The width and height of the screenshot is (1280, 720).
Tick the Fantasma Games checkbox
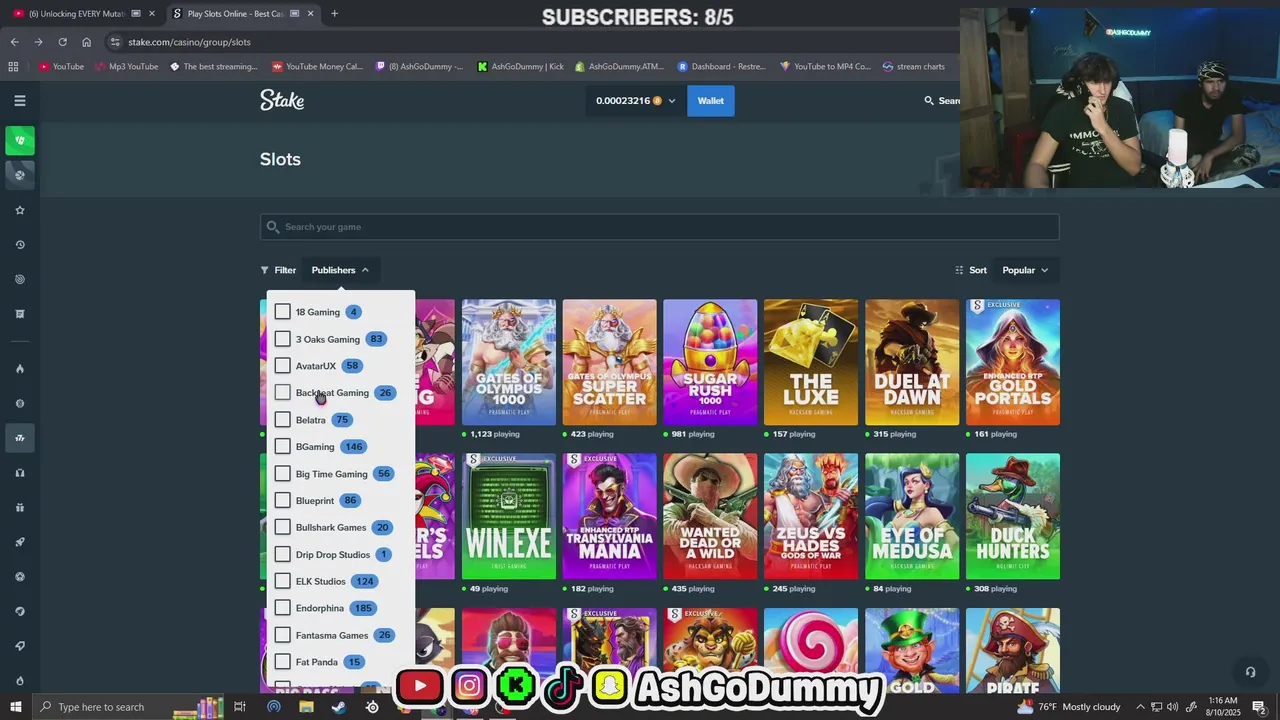coord(282,635)
